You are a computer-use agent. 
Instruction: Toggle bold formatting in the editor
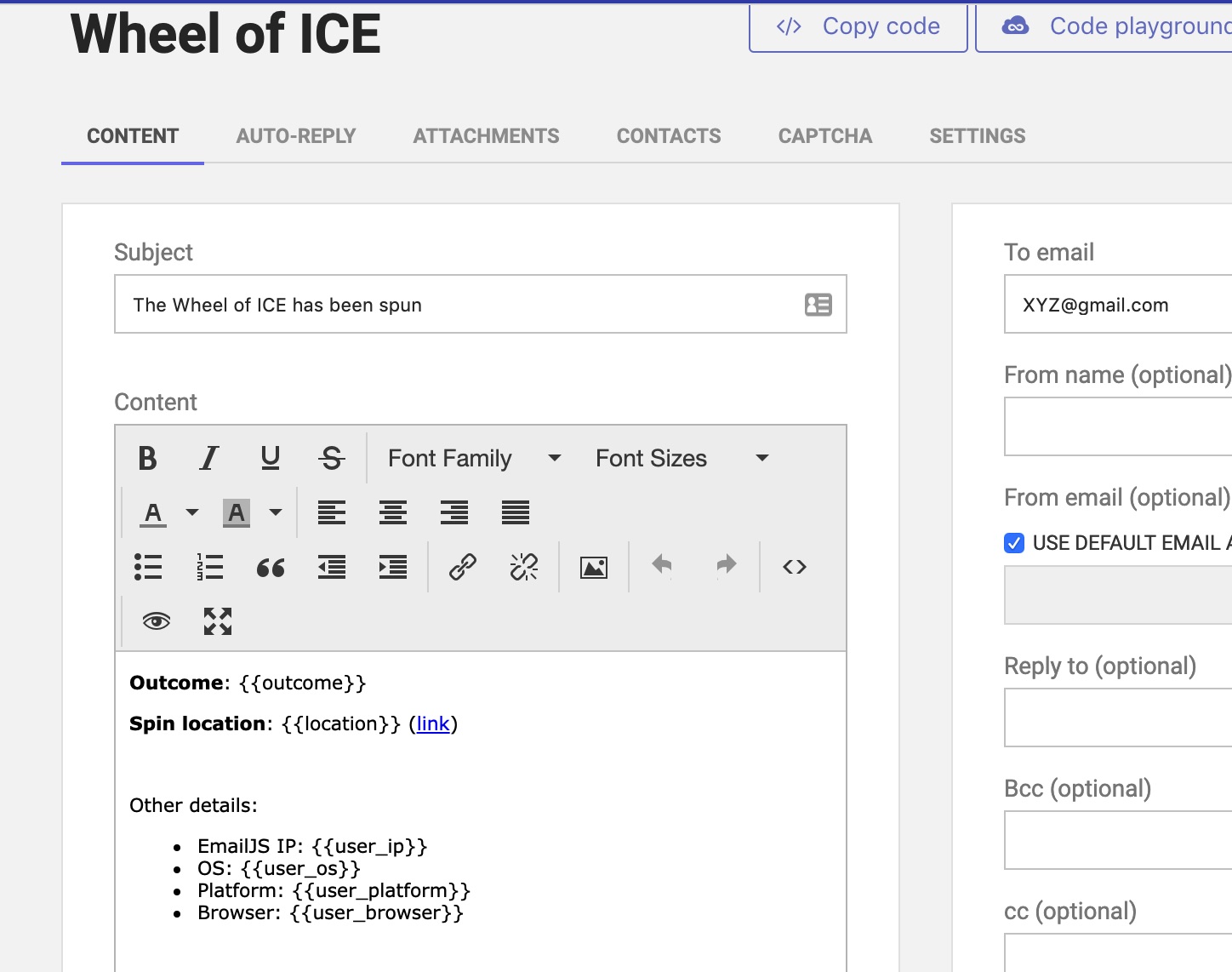pos(147,458)
